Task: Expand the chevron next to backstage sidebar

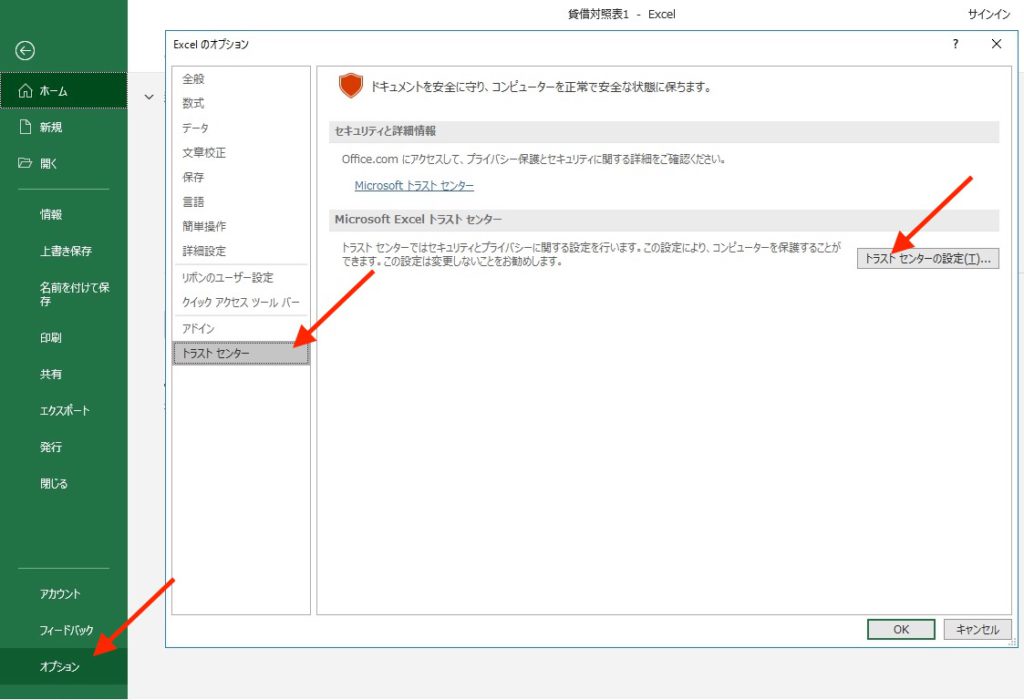Action: pyautogui.click(x=149, y=97)
